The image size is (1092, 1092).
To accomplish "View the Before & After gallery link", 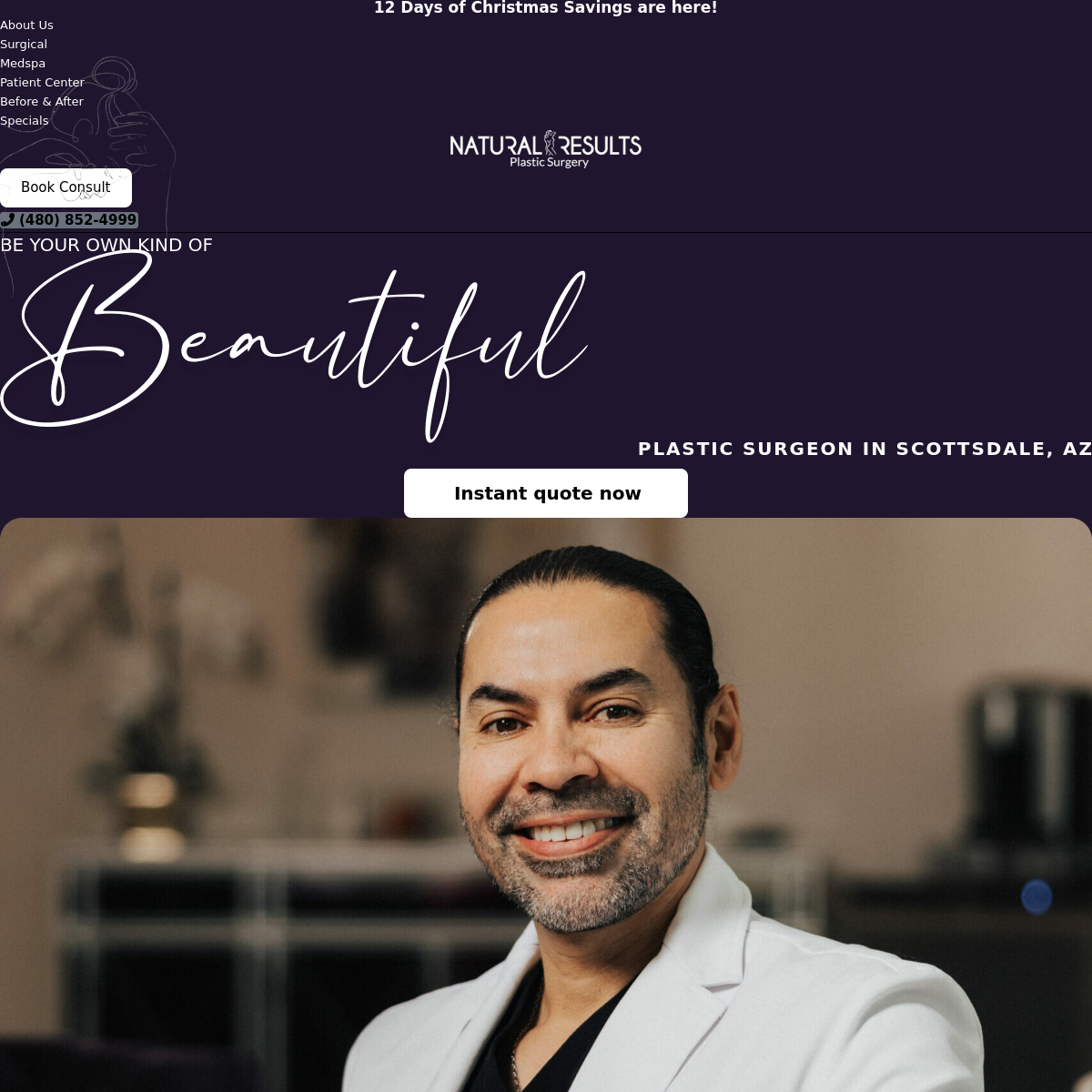I will click(42, 102).
